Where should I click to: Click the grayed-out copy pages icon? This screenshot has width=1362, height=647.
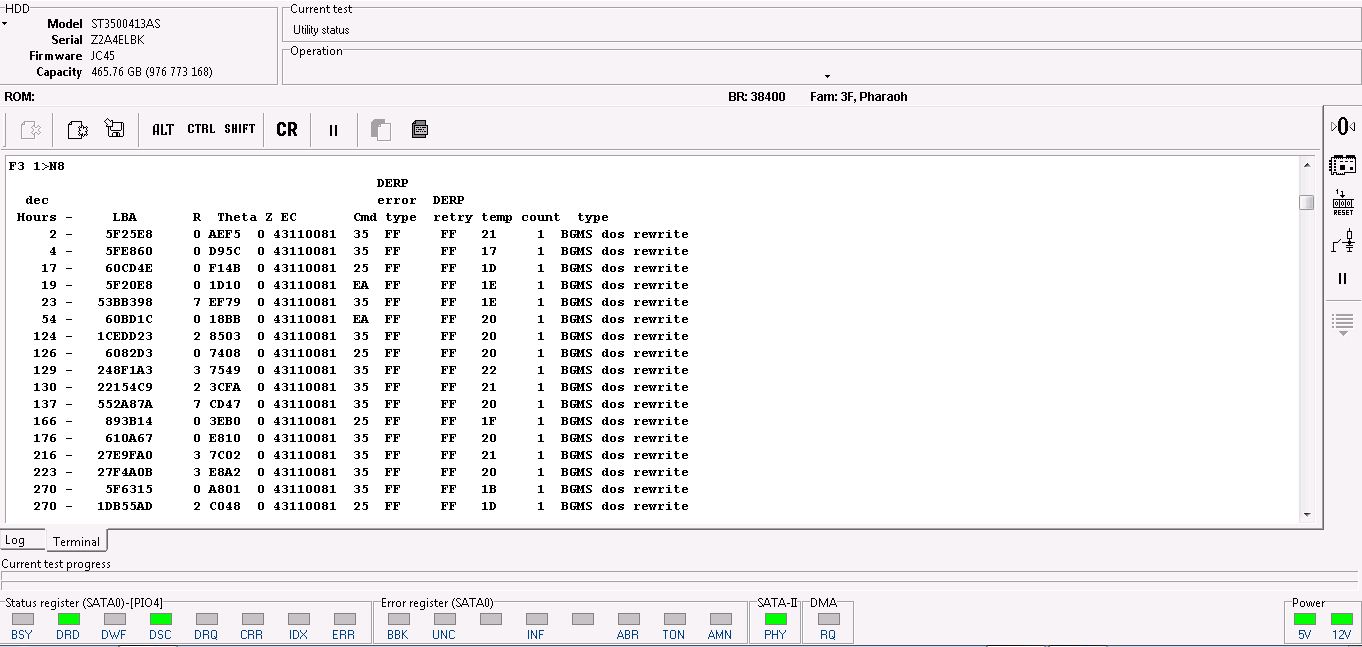[x=380, y=130]
